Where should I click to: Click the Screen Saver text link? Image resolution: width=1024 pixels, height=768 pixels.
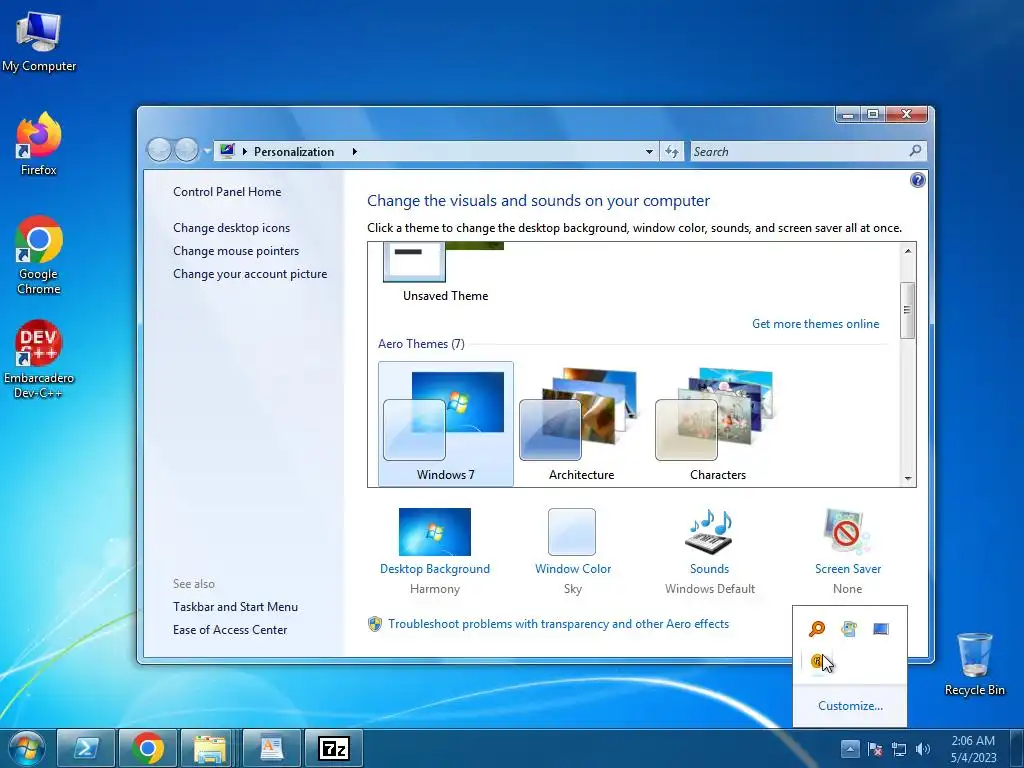(848, 569)
